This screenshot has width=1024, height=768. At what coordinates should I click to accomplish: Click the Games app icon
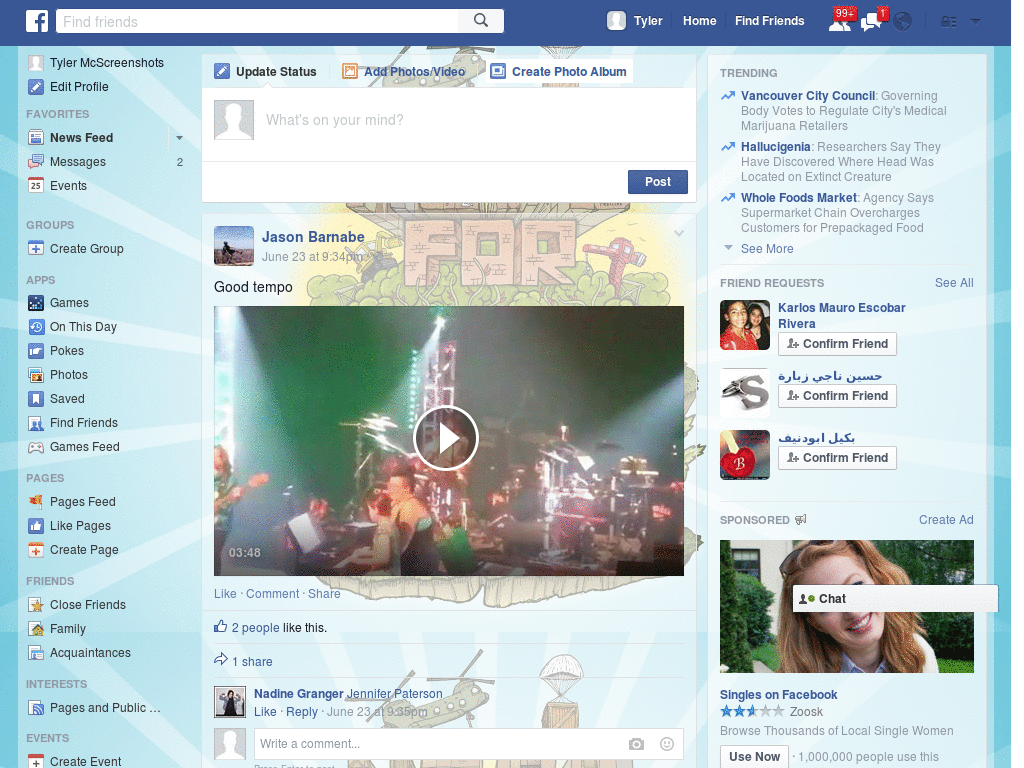click(36, 303)
